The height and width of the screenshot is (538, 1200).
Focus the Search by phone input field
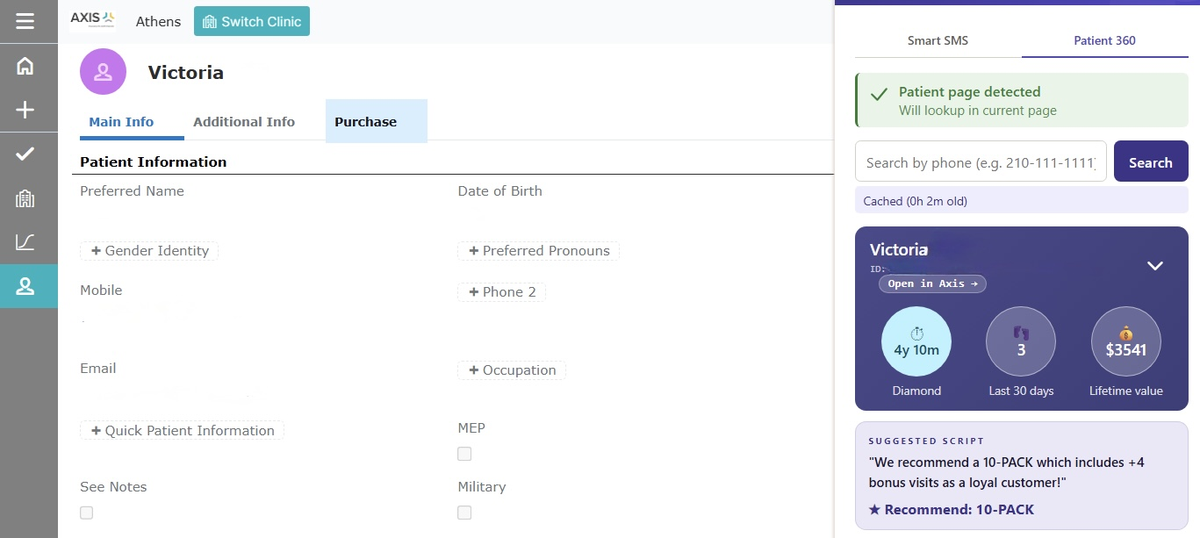point(980,162)
